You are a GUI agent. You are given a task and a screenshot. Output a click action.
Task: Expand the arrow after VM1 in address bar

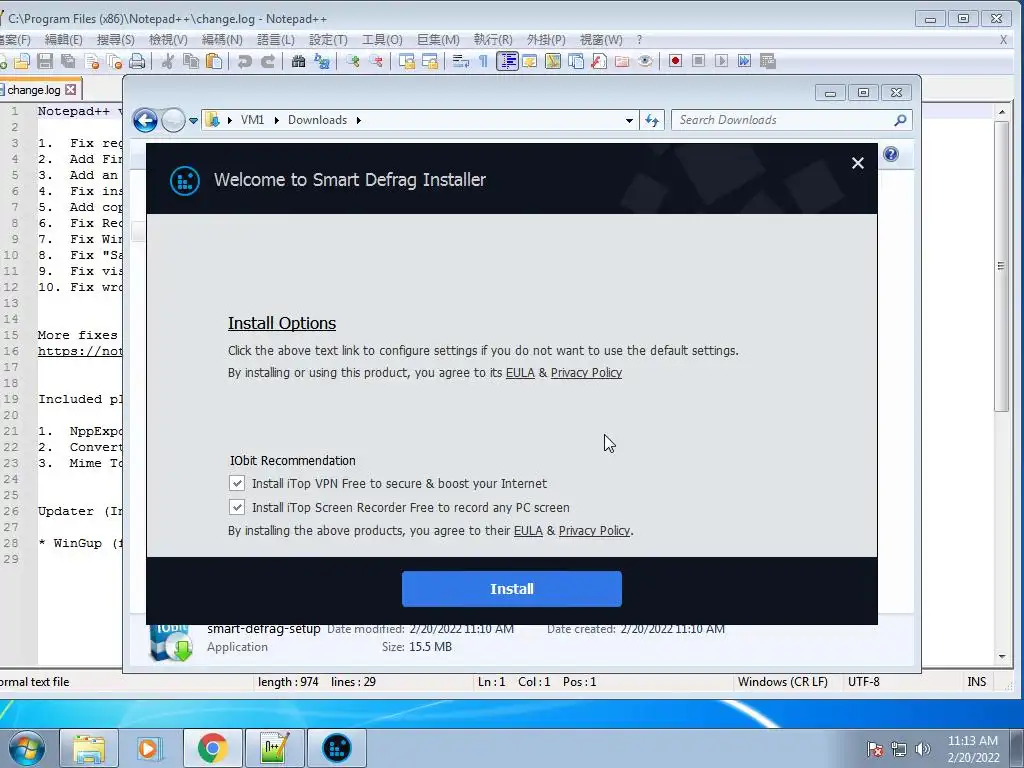click(277, 121)
